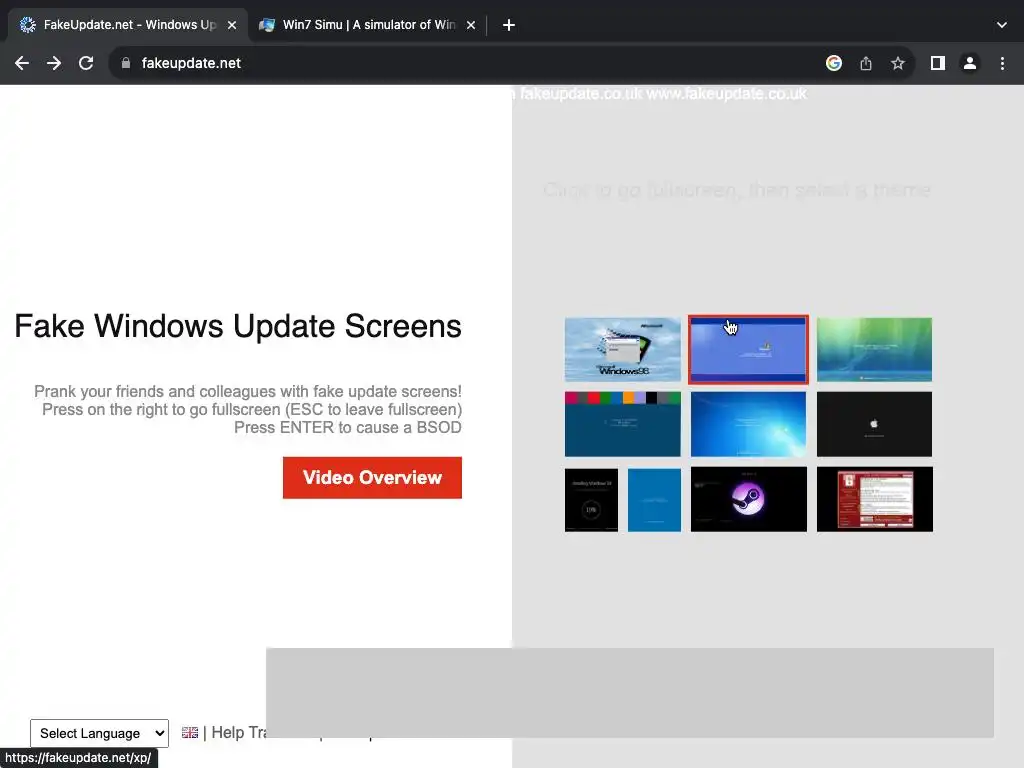Image resolution: width=1024 pixels, height=768 pixels.
Task: Select the black Windows 10 install thumbnail
Action: coord(591,500)
